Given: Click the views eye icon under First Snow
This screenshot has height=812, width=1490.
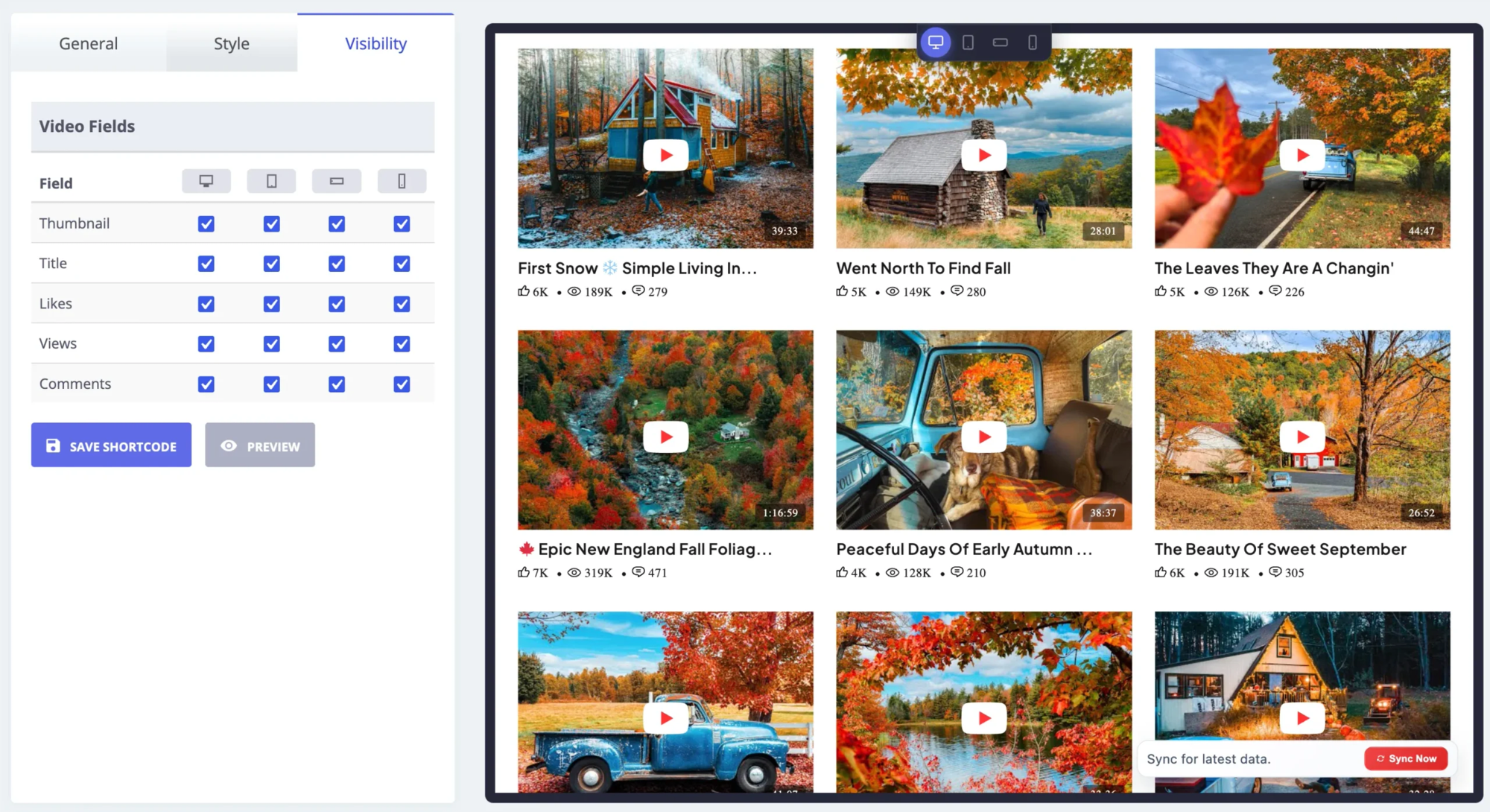Looking at the screenshot, I should click(x=574, y=291).
